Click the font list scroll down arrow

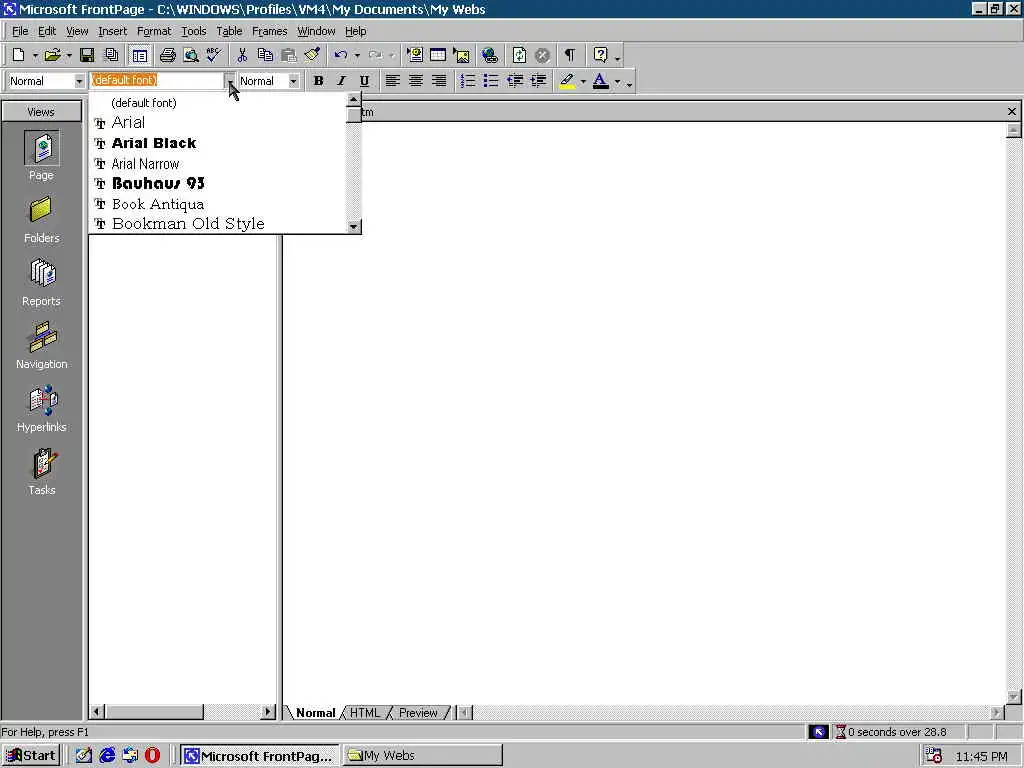pos(353,226)
